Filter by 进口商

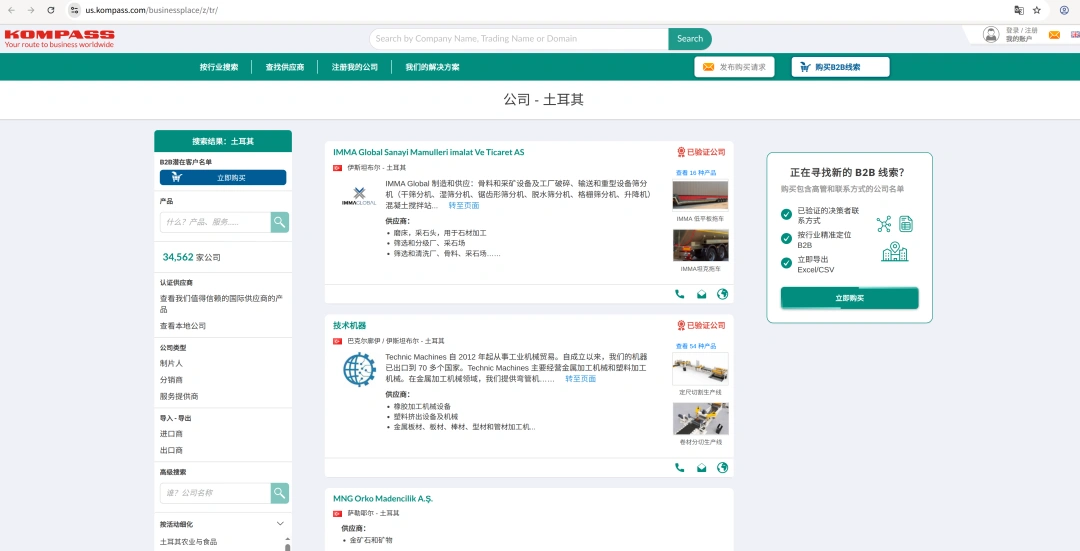point(172,434)
